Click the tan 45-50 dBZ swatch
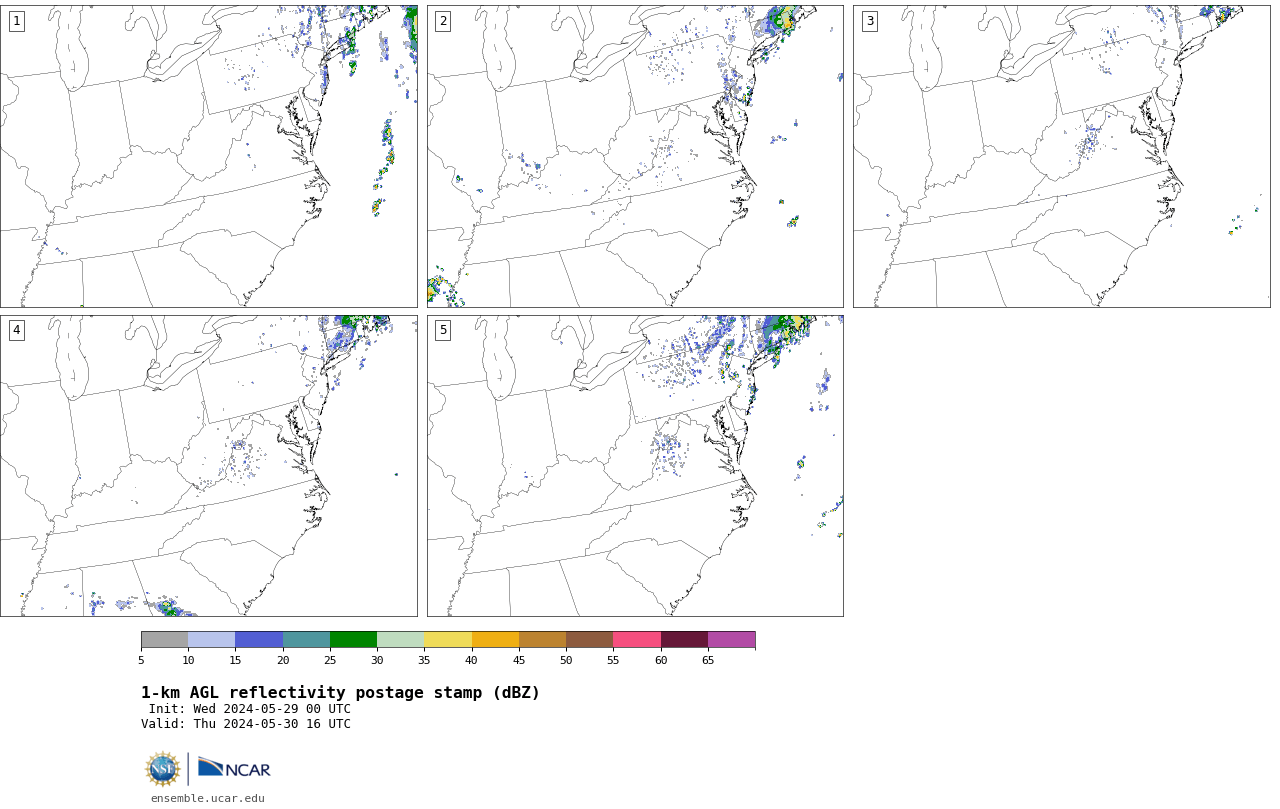 (542, 640)
